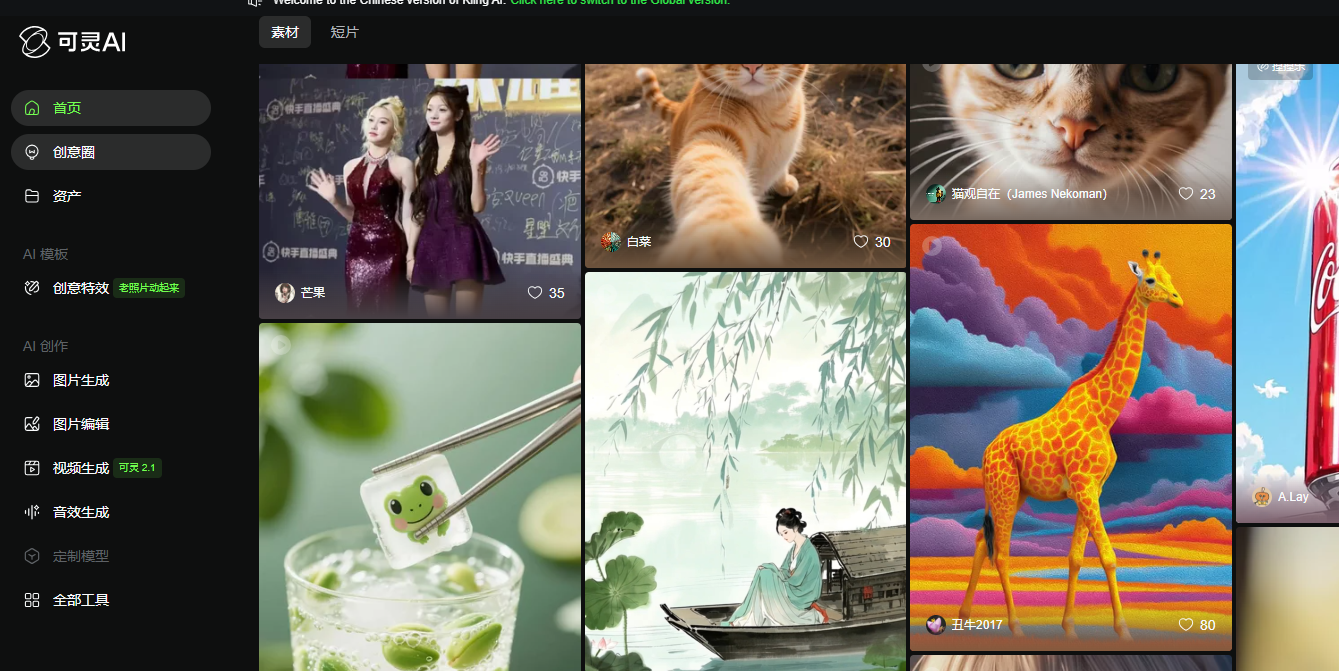Open 芒果 user avatar
Viewport: 1339px width, 671px height.
pos(285,293)
